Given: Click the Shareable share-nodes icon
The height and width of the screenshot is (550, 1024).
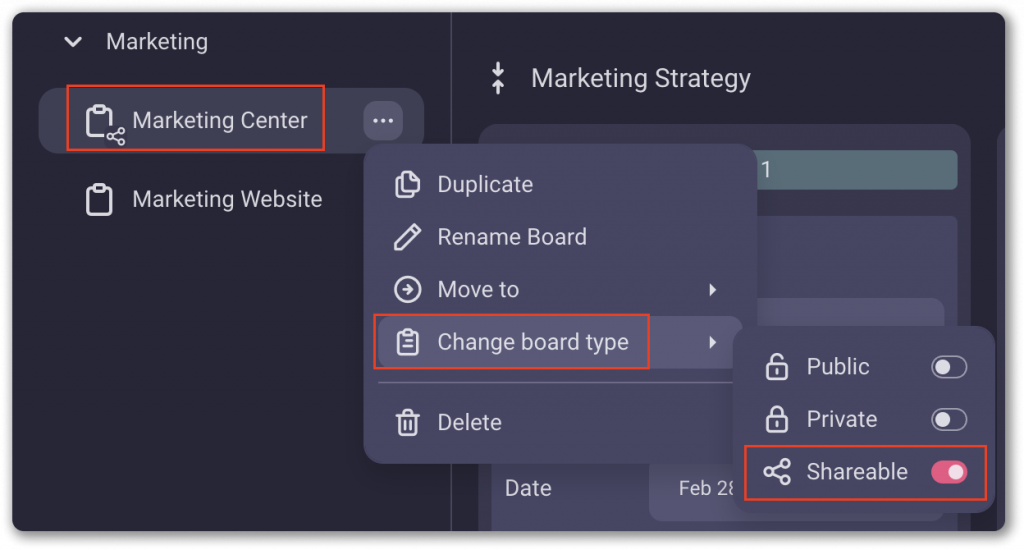Looking at the screenshot, I should tap(776, 472).
